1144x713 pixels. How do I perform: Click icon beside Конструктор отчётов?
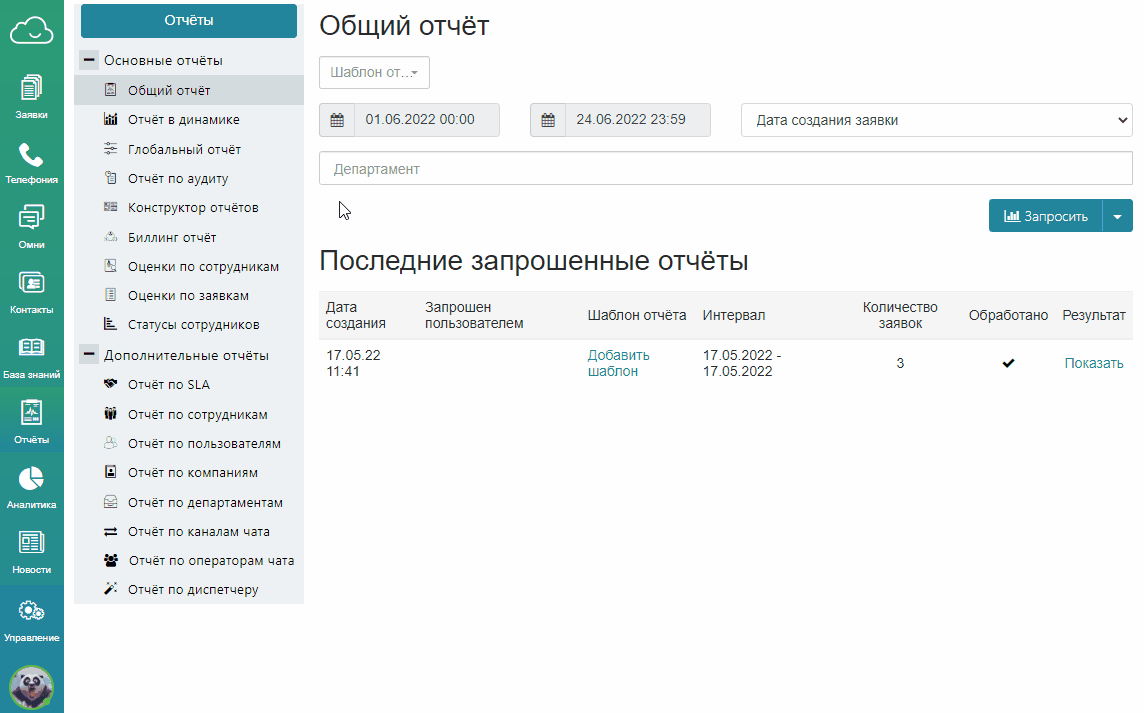[110, 207]
